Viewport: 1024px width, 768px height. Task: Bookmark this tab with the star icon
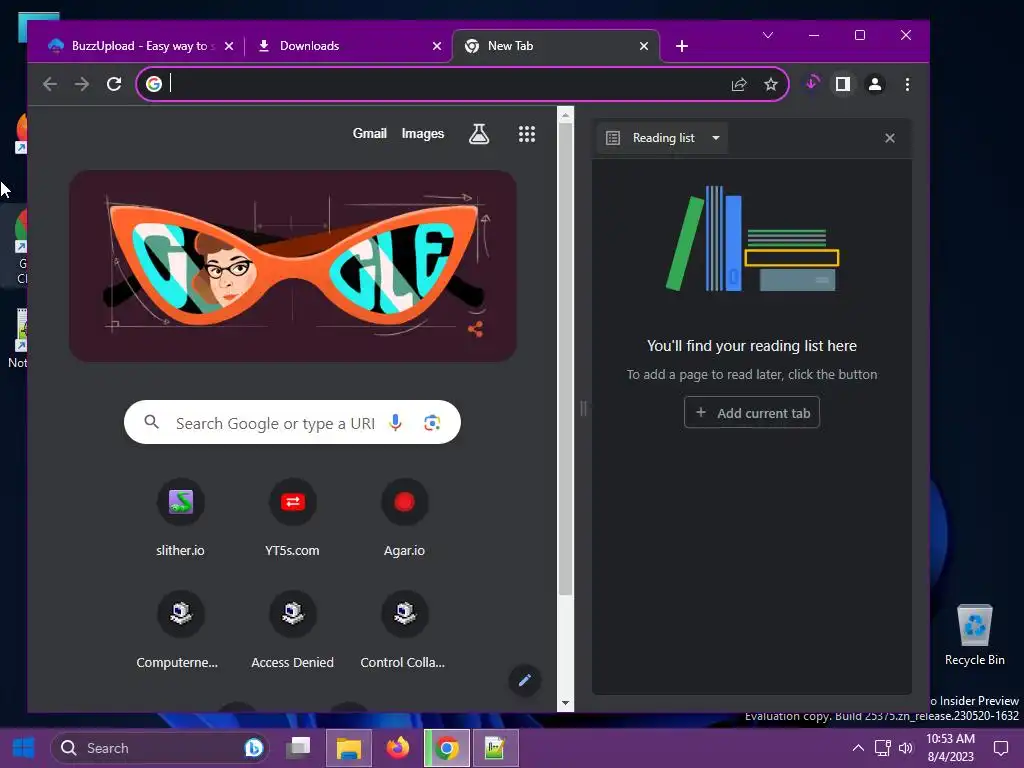tap(771, 84)
